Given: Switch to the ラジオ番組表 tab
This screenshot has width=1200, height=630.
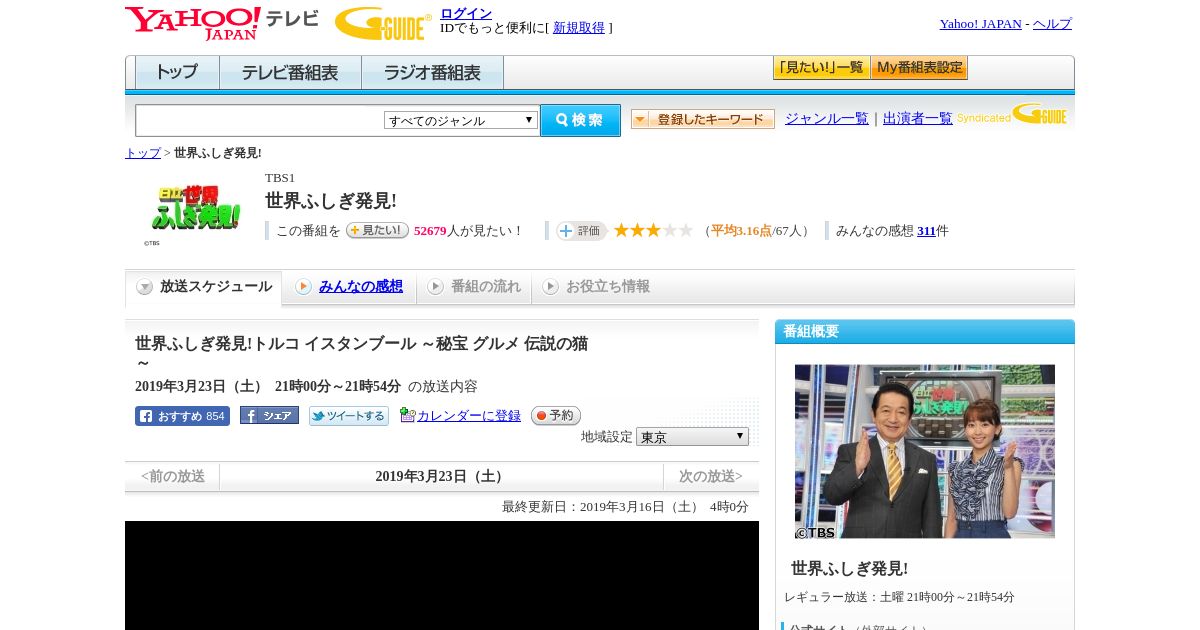Looking at the screenshot, I should click(x=432, y=73).
